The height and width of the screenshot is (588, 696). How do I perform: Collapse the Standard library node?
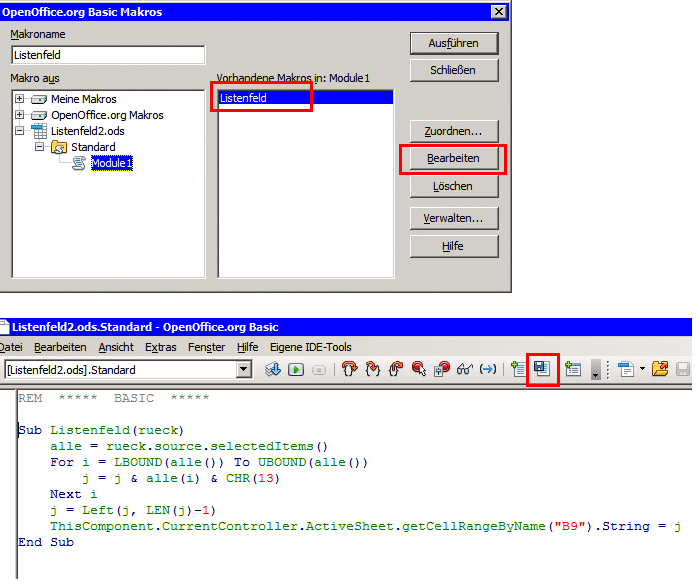[x=40, y=146]
